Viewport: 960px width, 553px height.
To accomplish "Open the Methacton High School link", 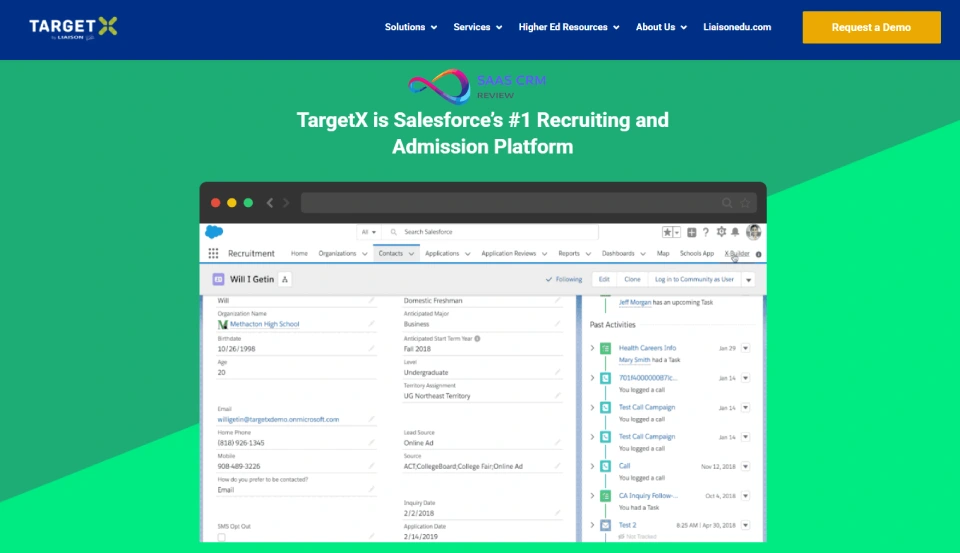I will pyautogui.click(x=264, y=324).
